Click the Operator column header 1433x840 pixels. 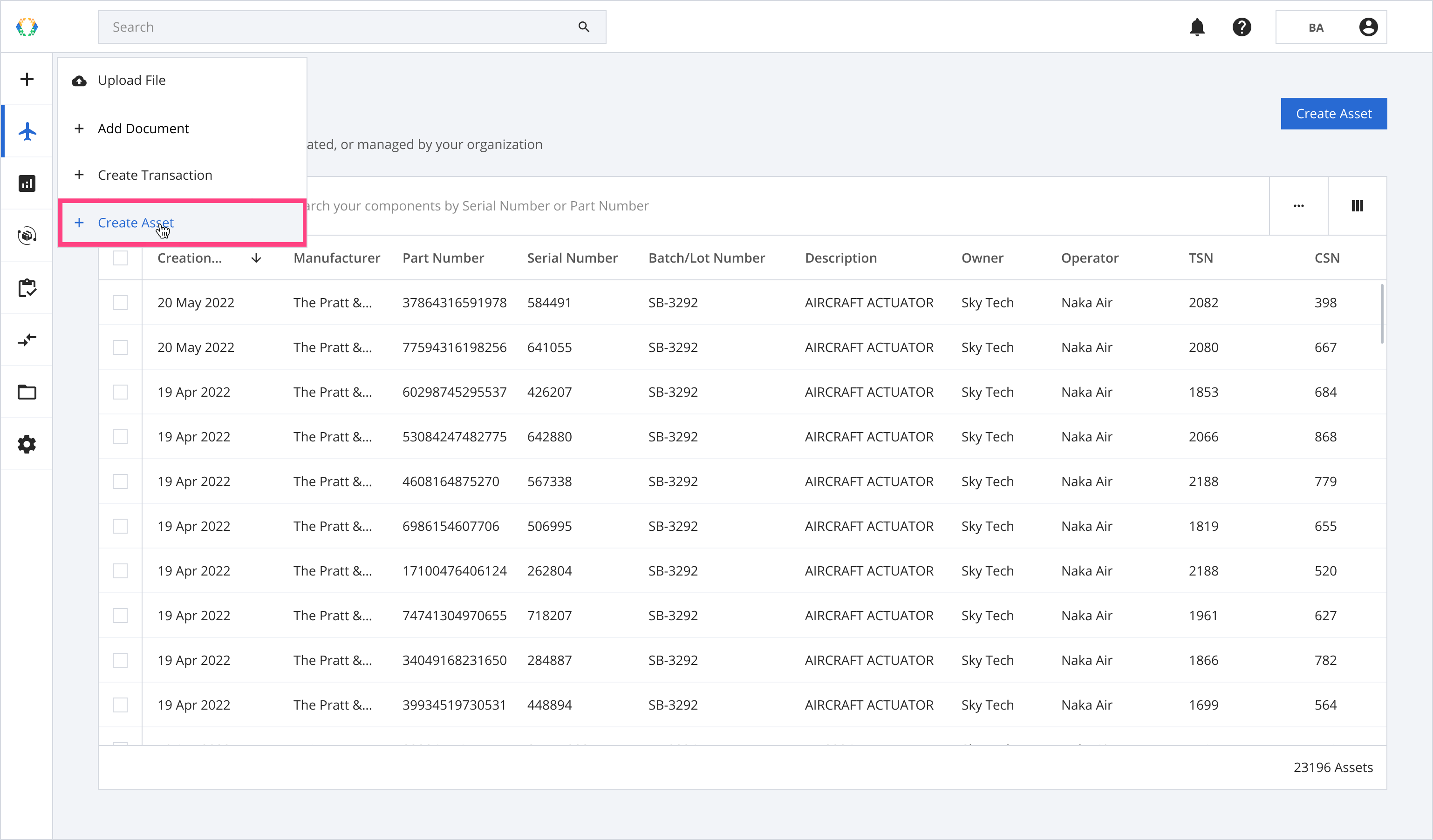click(1090, 258)
